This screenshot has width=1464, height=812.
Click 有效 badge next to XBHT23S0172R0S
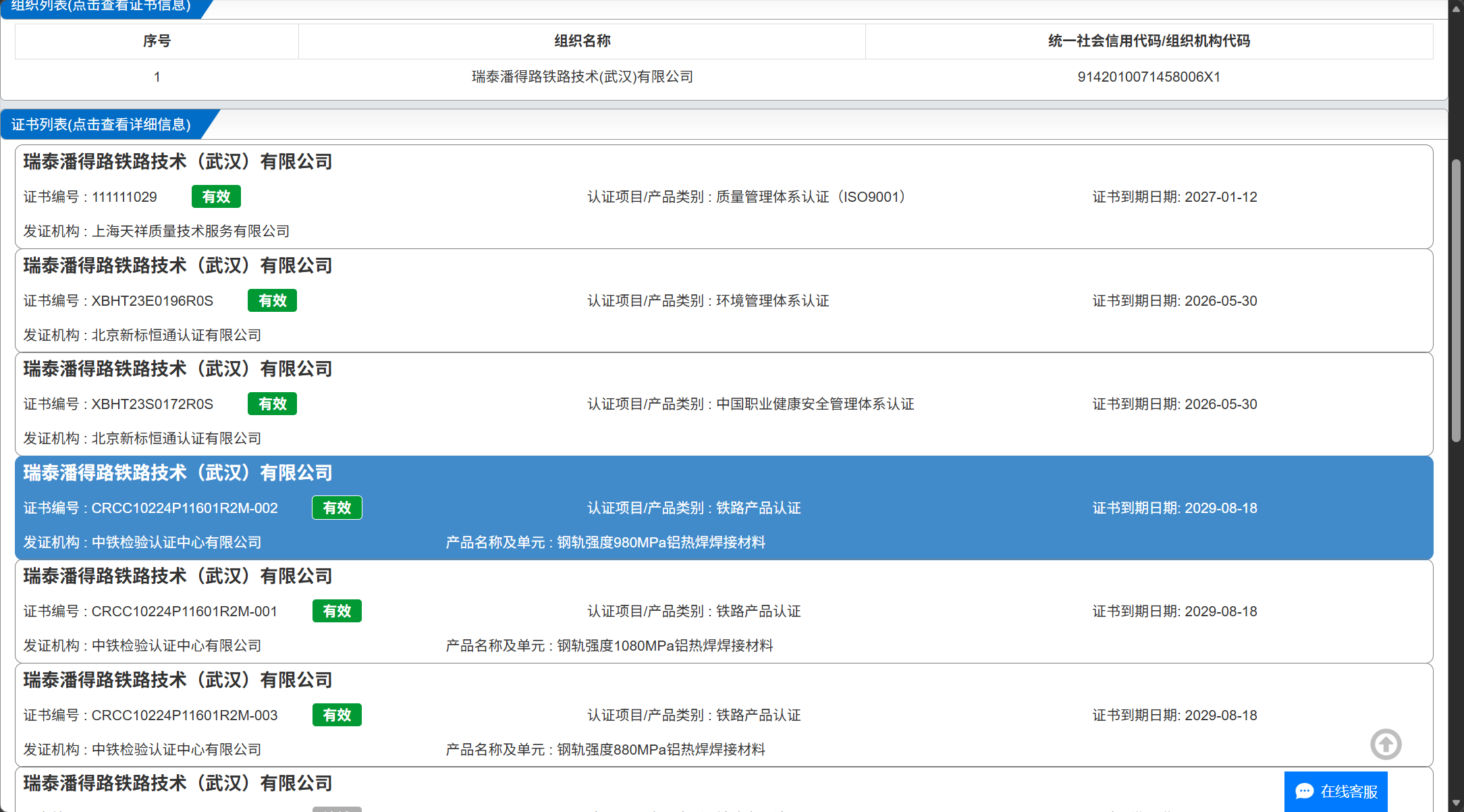click(x=272, y=404)
